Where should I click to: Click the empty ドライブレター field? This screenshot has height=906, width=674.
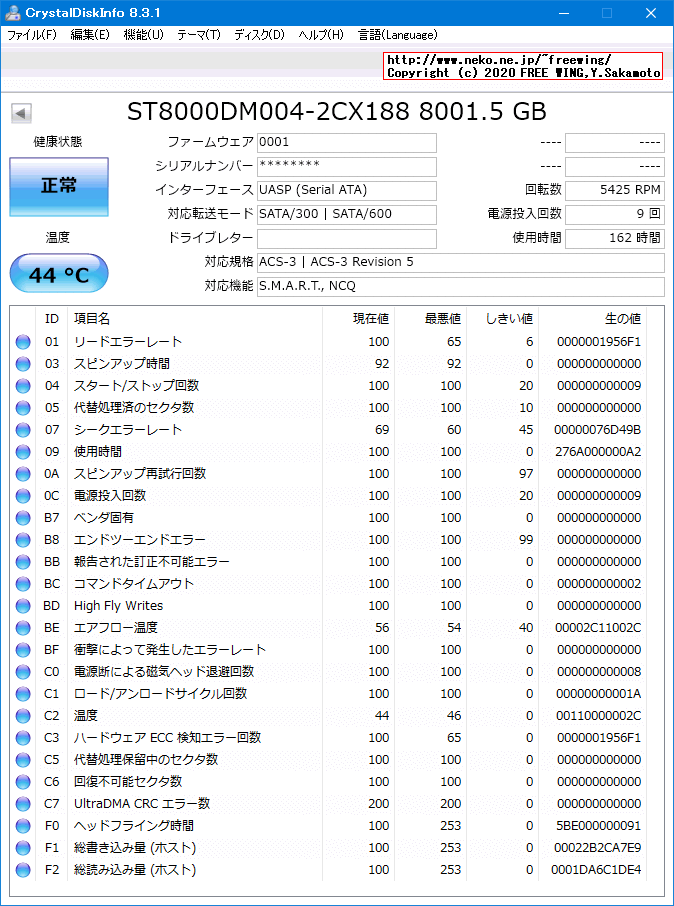tap(347, 239)
